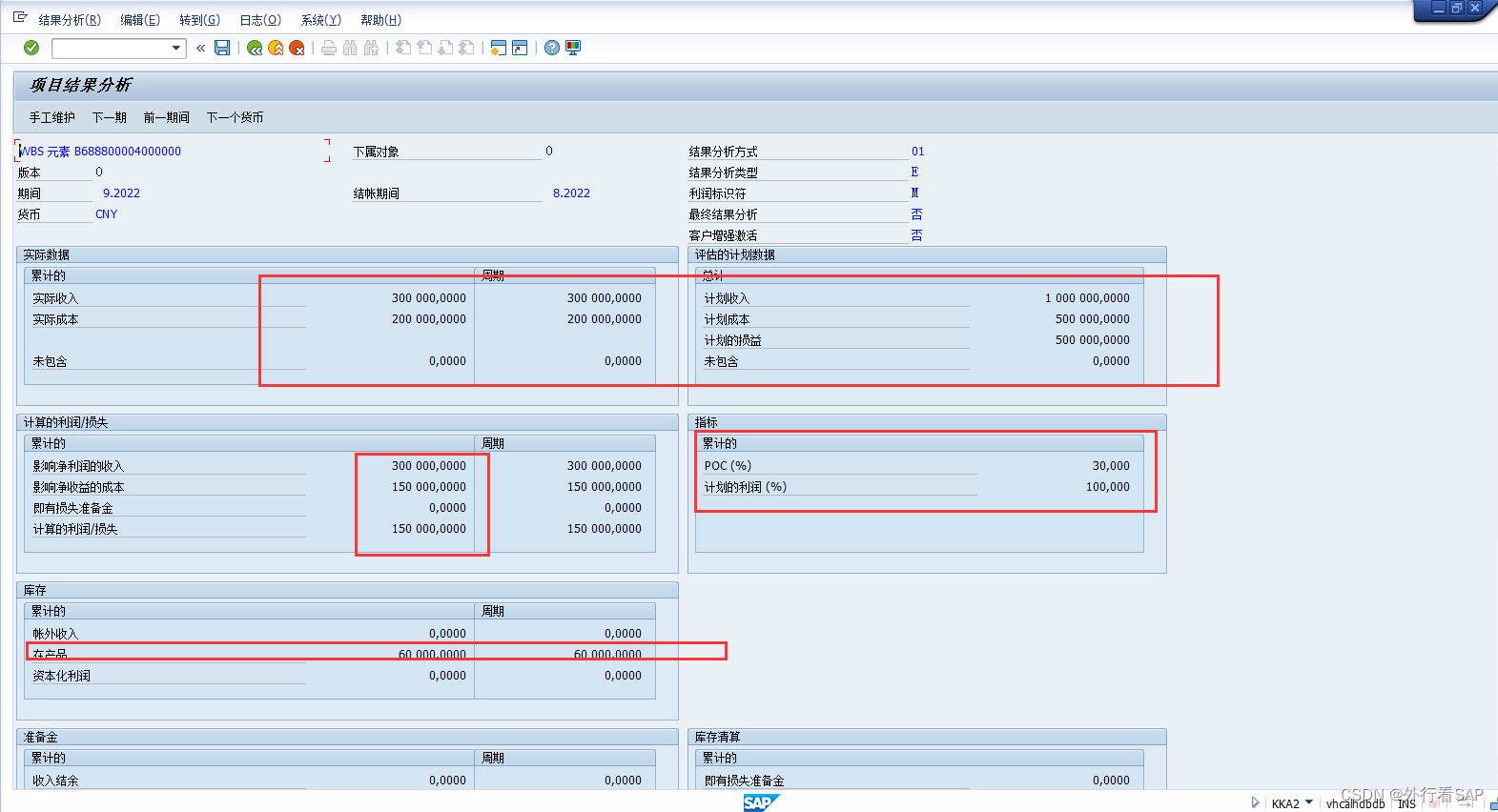Click the INS insert mode indicator

(1406, 803)
